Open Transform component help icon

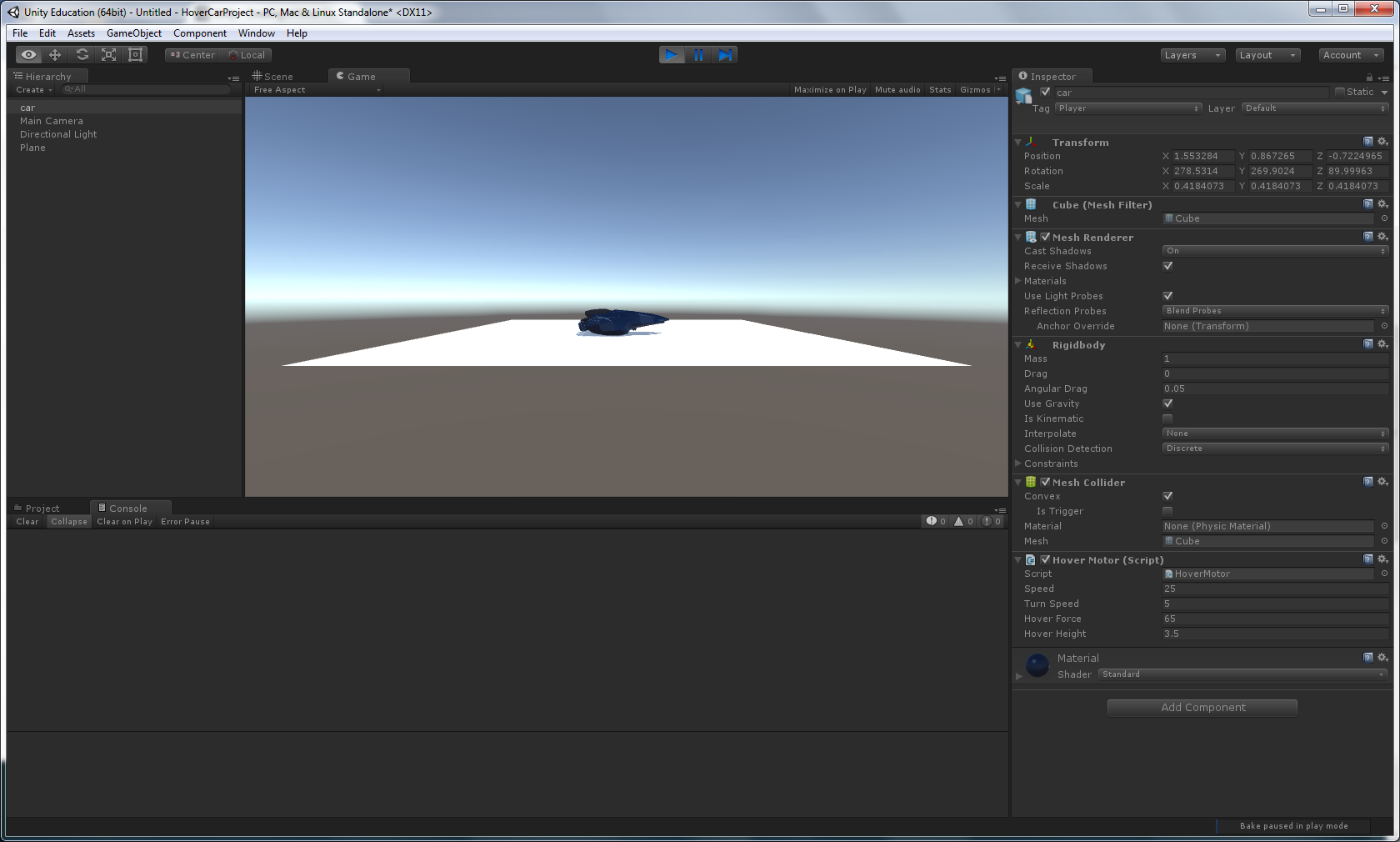pyautogui.click(x=1368, y=142)
